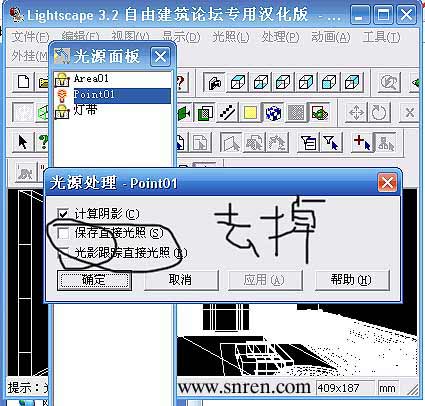Click the X delete icon in toolbar
425x406 pixels.
coord(410,113)
